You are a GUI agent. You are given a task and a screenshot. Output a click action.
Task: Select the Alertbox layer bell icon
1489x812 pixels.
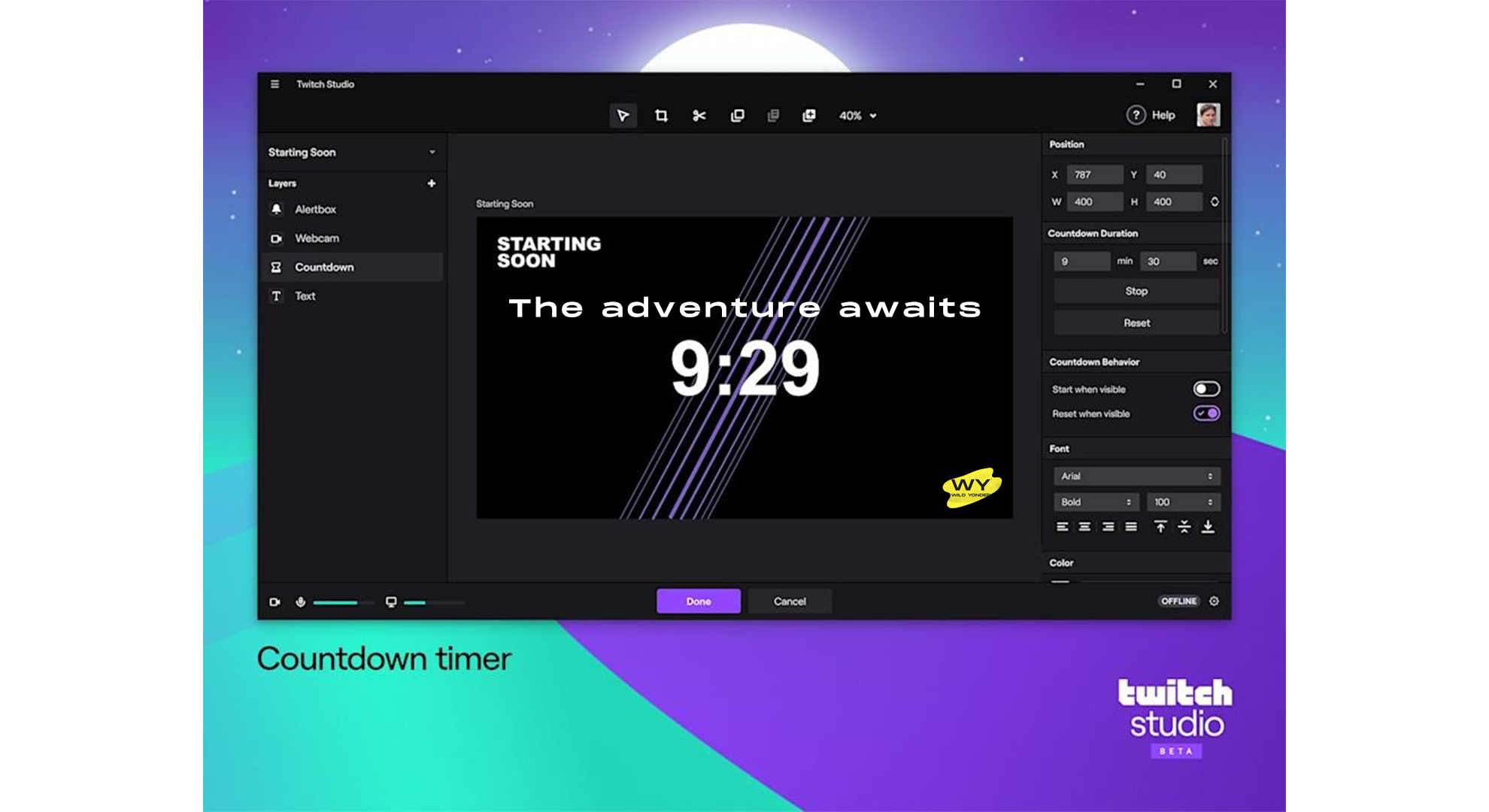tap(277, 210)
